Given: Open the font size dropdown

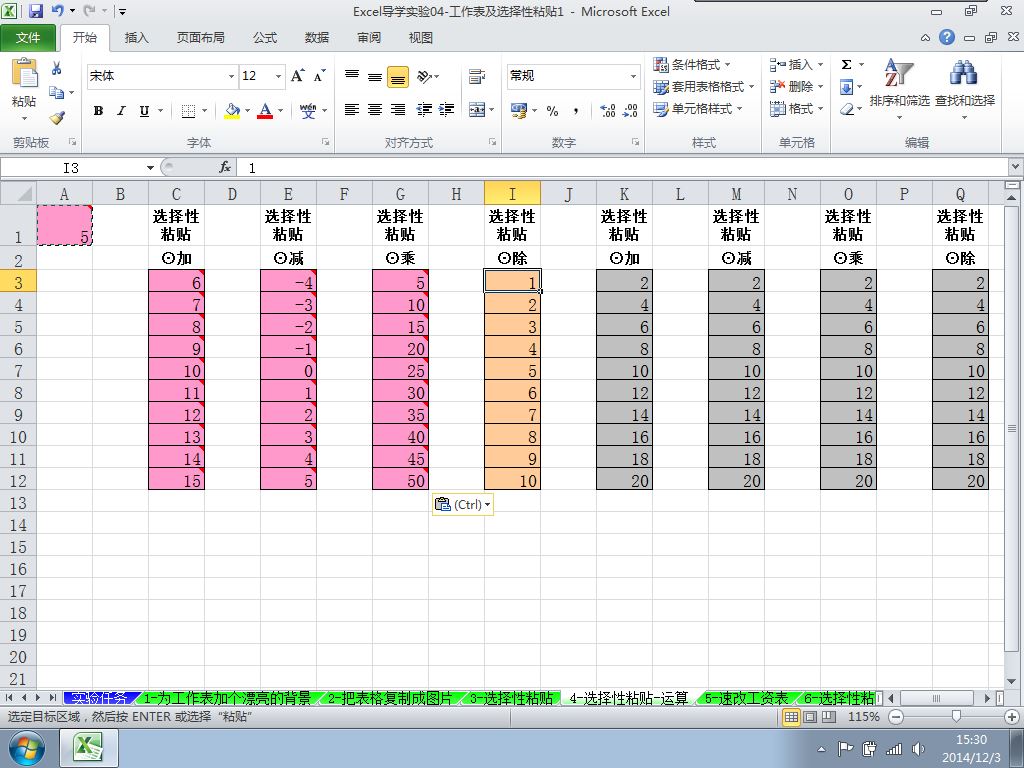Looking at the screenshot, I should click(278, 76).
